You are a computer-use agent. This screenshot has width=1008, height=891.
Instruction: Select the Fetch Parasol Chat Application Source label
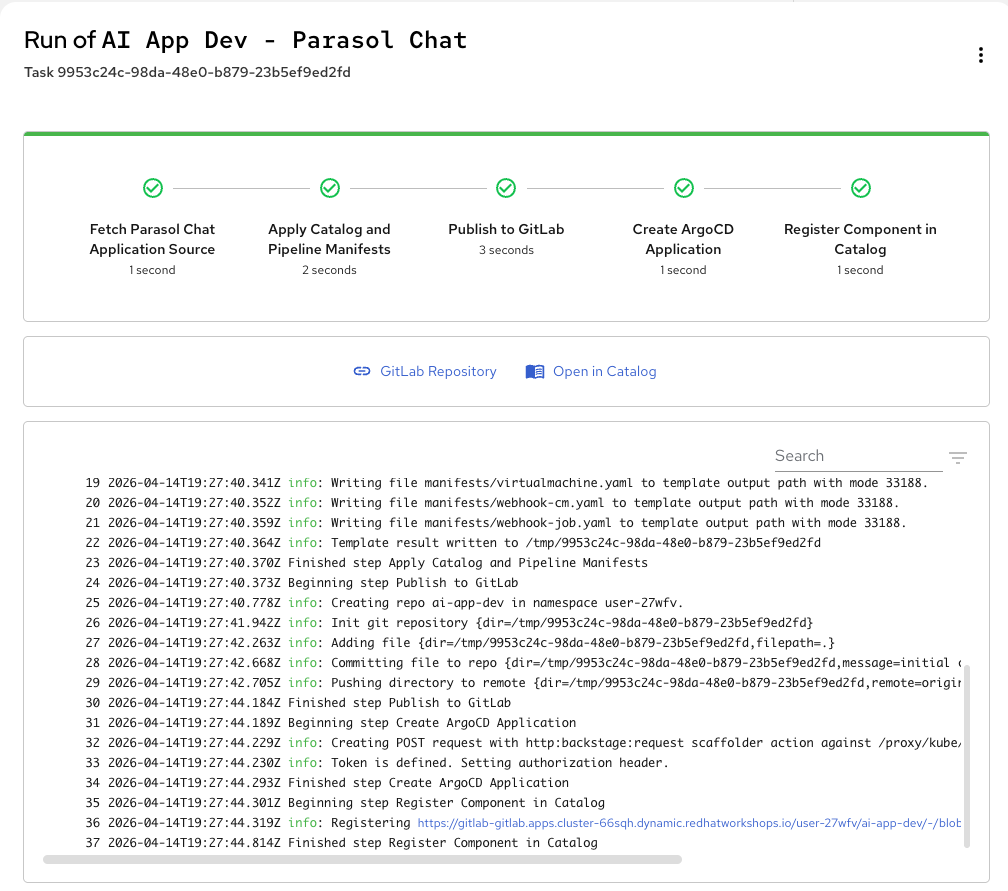pos(152,239)
